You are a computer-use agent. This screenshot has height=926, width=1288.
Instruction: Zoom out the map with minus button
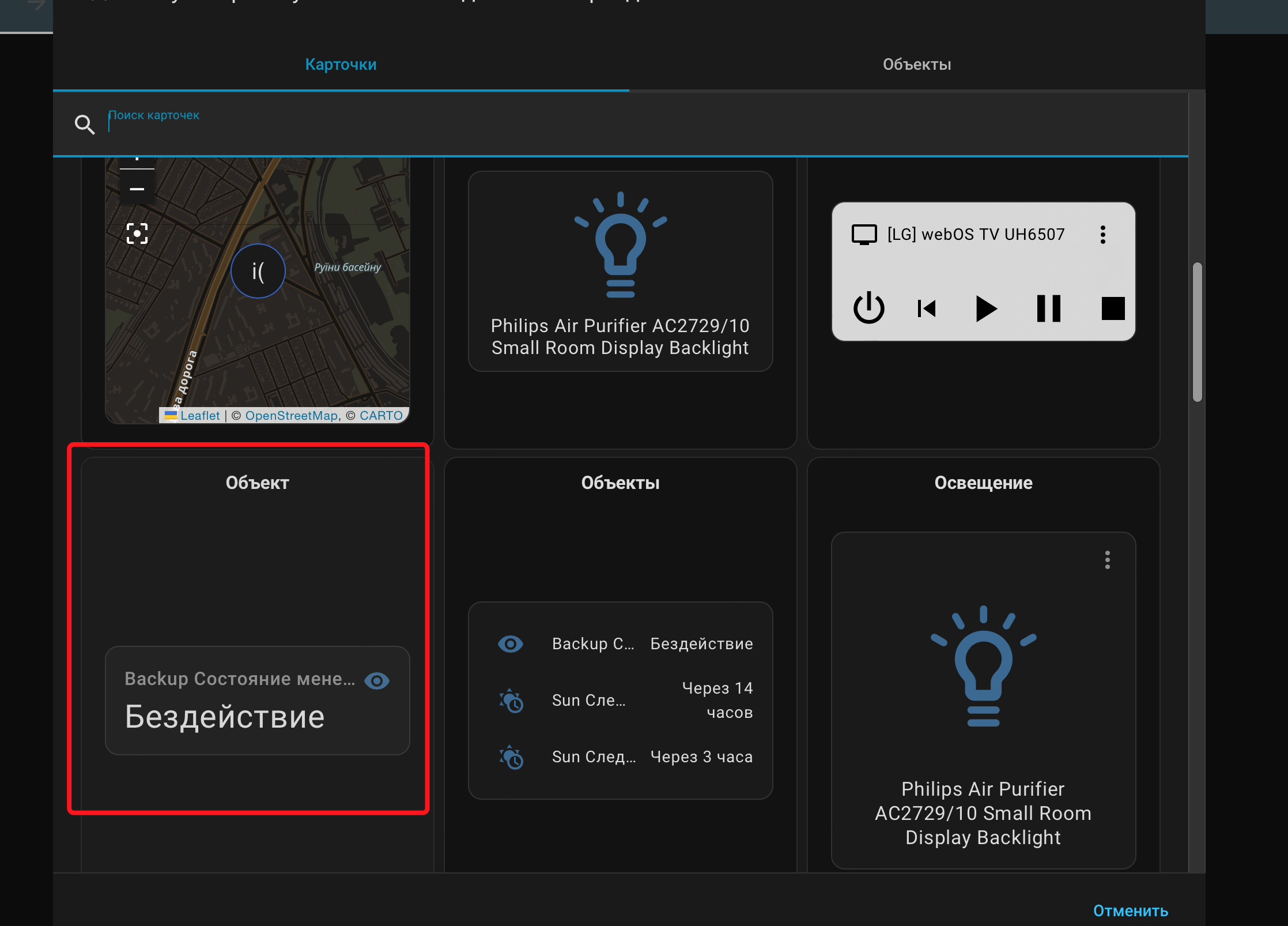point(137,189)
